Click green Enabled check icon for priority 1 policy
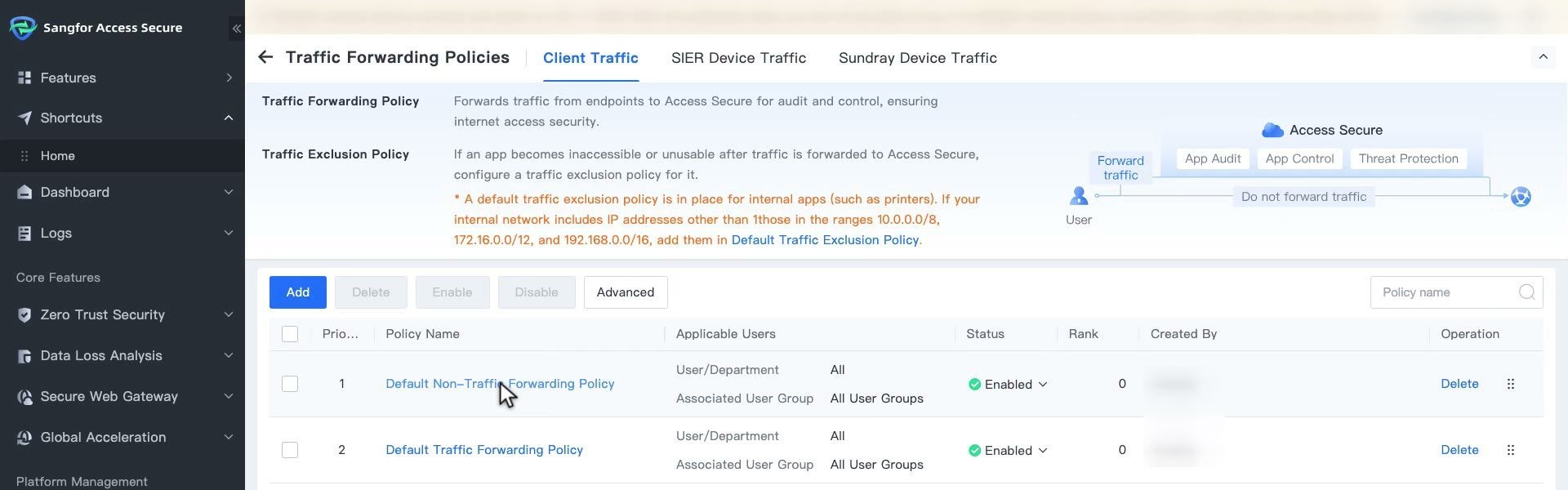This screenshot has width=1568, height=490. coord(974,385)
